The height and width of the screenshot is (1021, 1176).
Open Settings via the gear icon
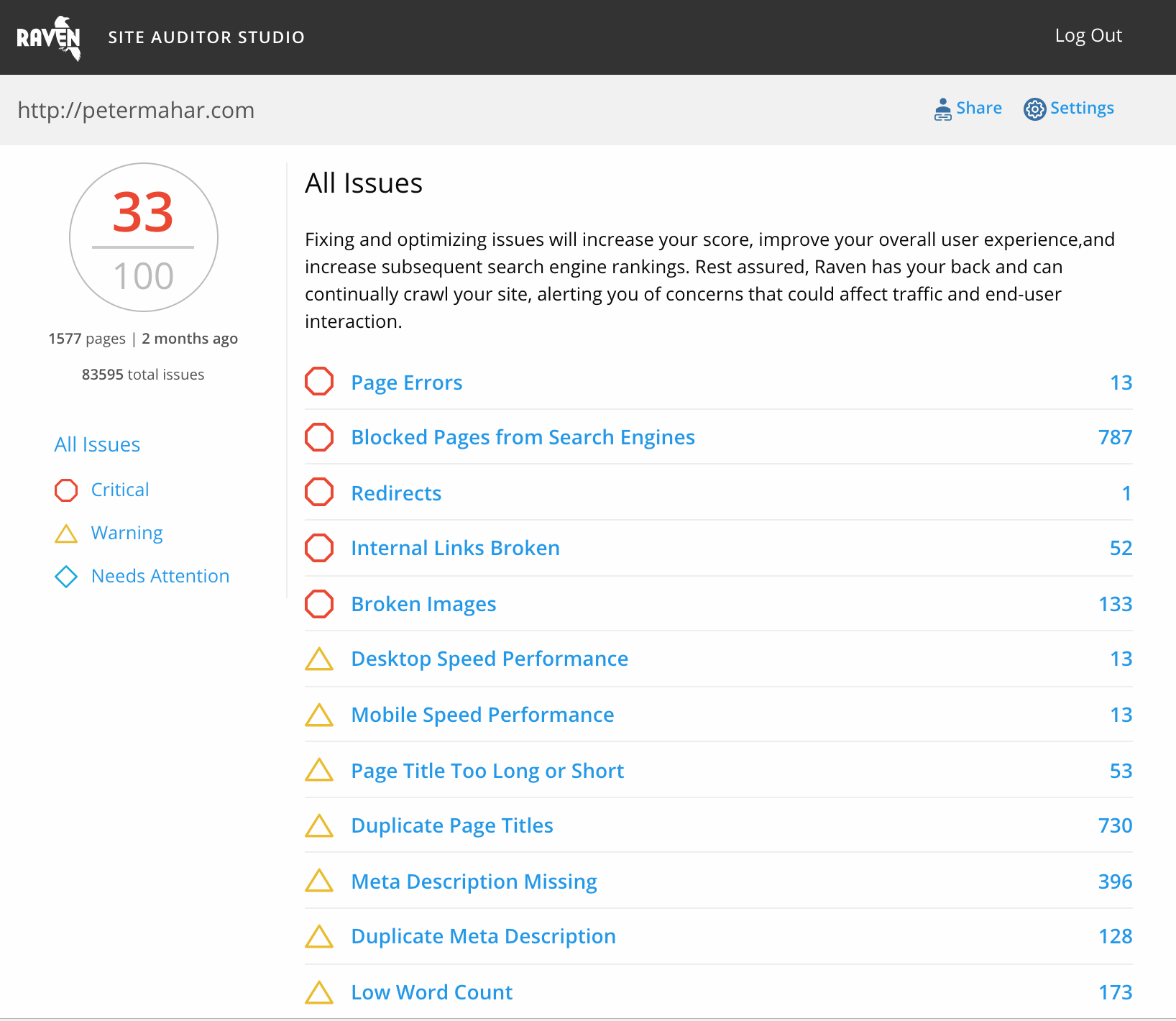point(1034,109)
